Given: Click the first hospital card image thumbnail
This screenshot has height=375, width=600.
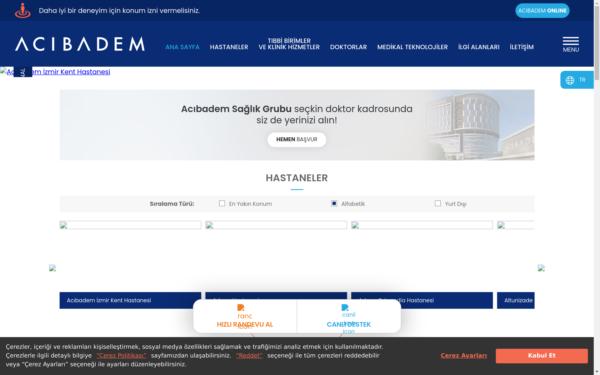Looking at the screenshot, I should [130, 225].
